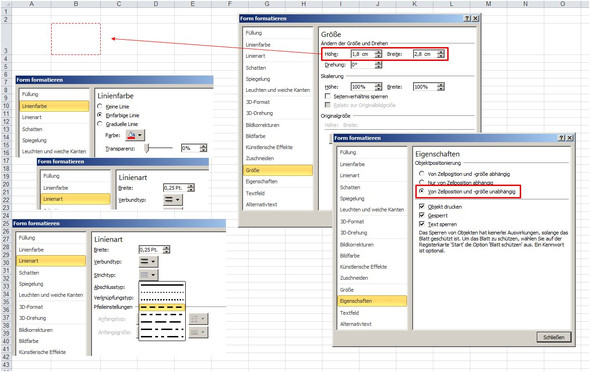Click help icon in Größe dialog title bar
590x372 pixels.
tap(467, 18)
